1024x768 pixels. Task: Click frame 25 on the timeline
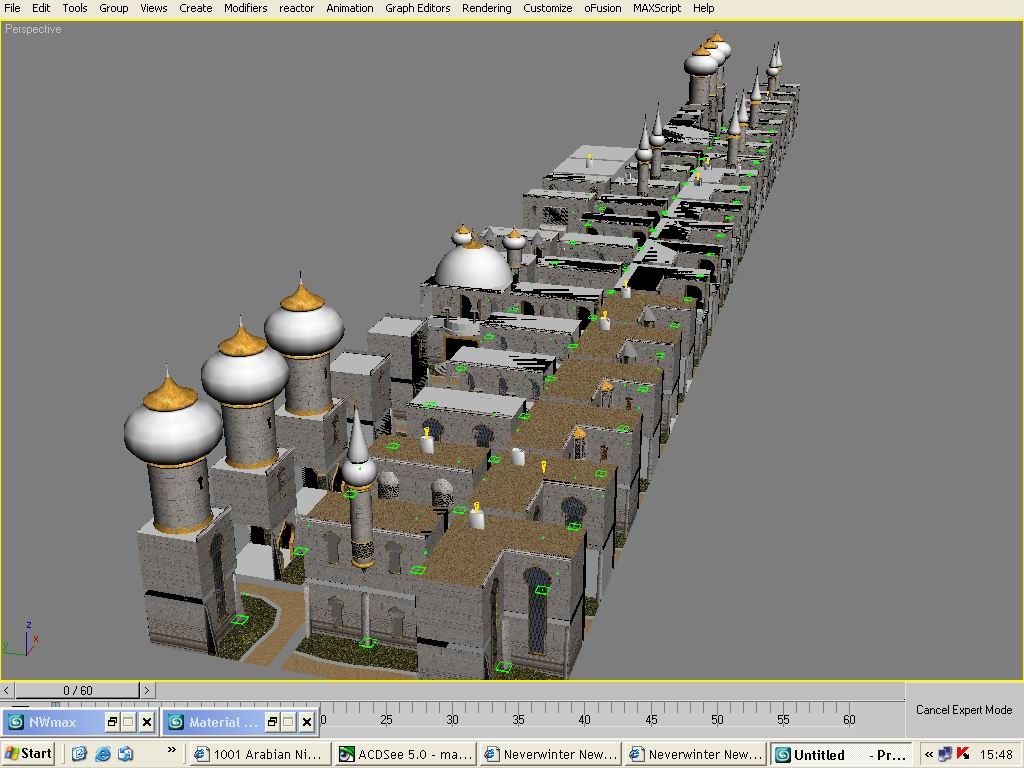(386, 715)
